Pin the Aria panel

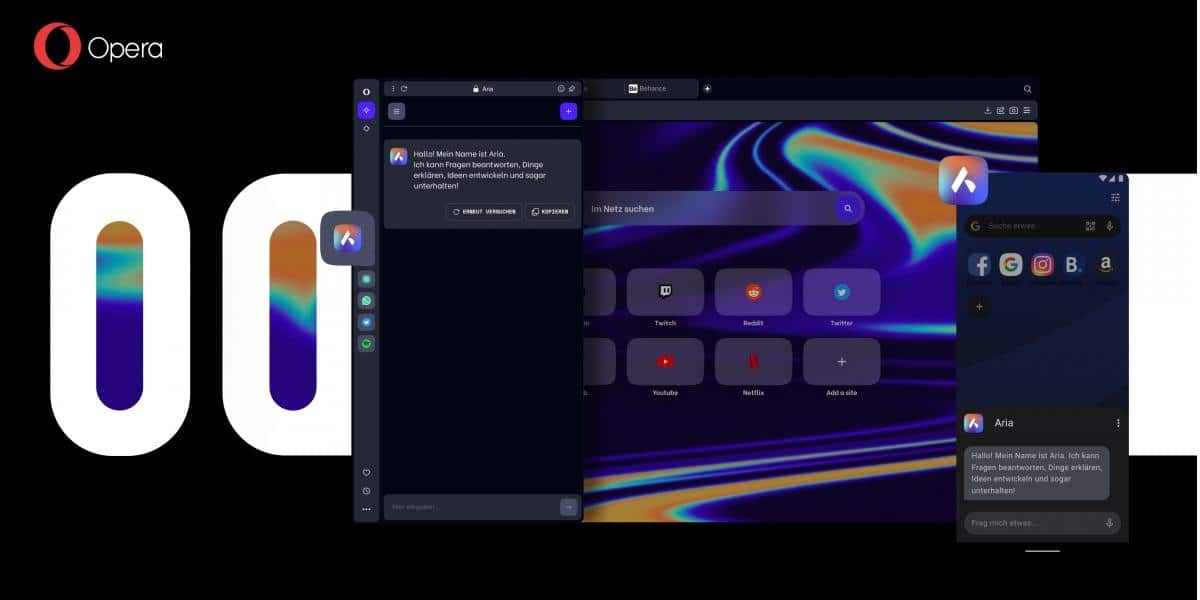572,89
